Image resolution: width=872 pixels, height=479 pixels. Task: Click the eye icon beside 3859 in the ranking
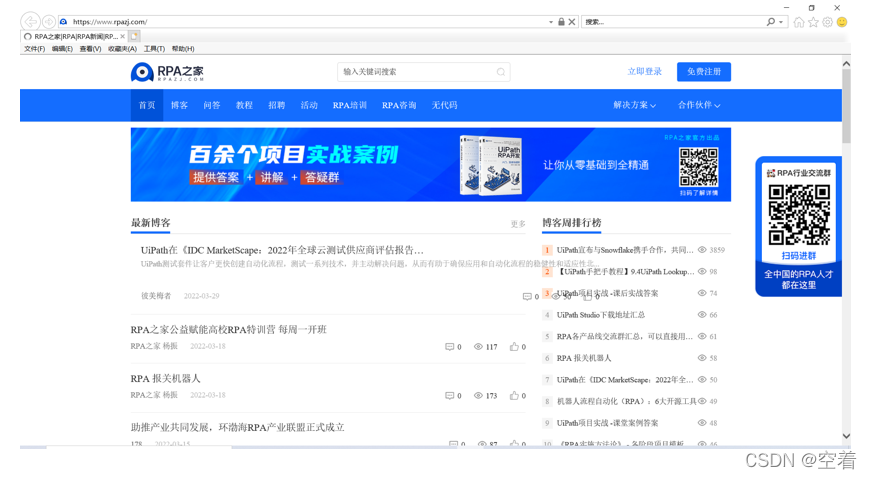702,250
